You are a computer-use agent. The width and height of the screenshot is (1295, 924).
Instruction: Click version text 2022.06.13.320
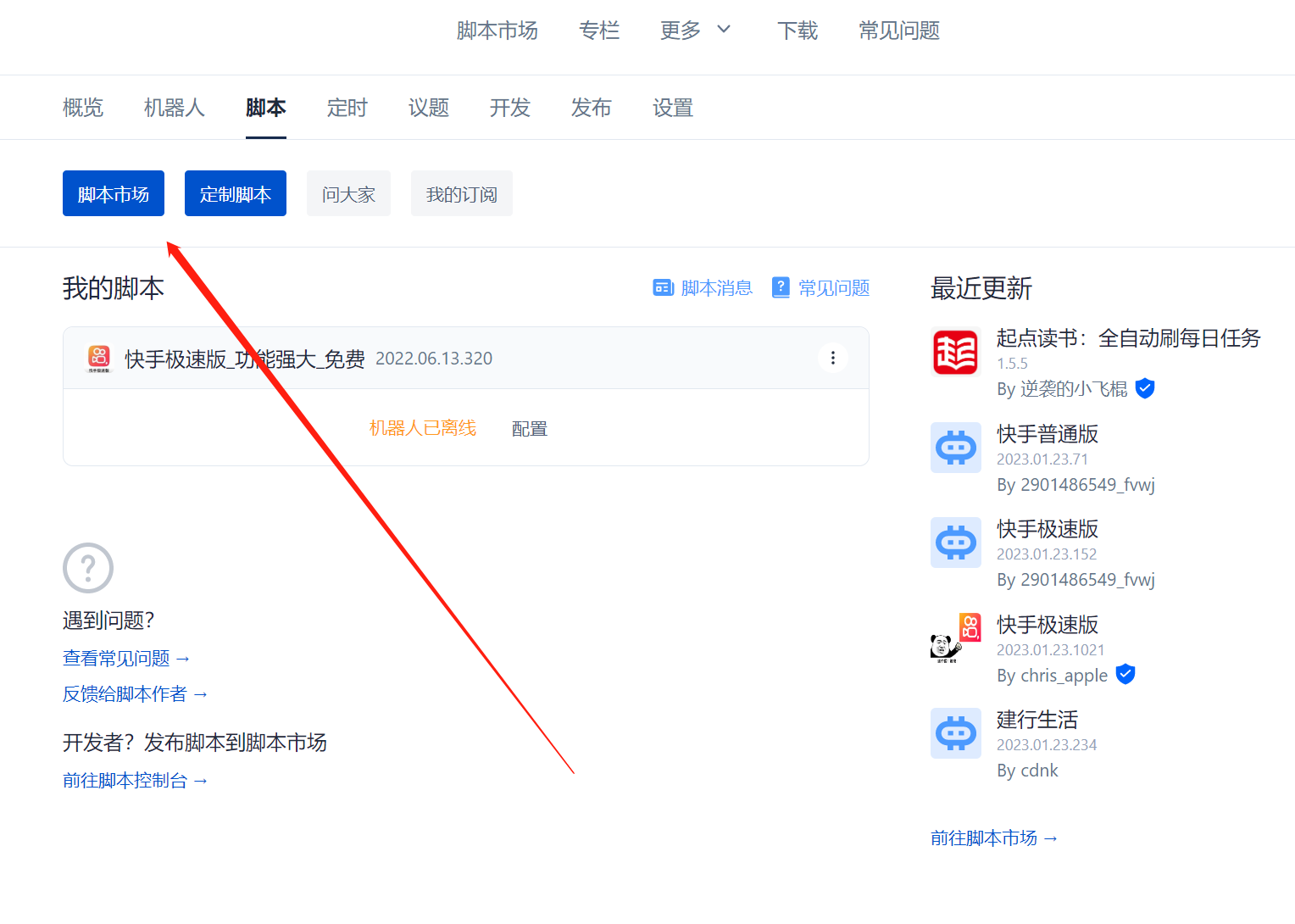click(434, 359)
